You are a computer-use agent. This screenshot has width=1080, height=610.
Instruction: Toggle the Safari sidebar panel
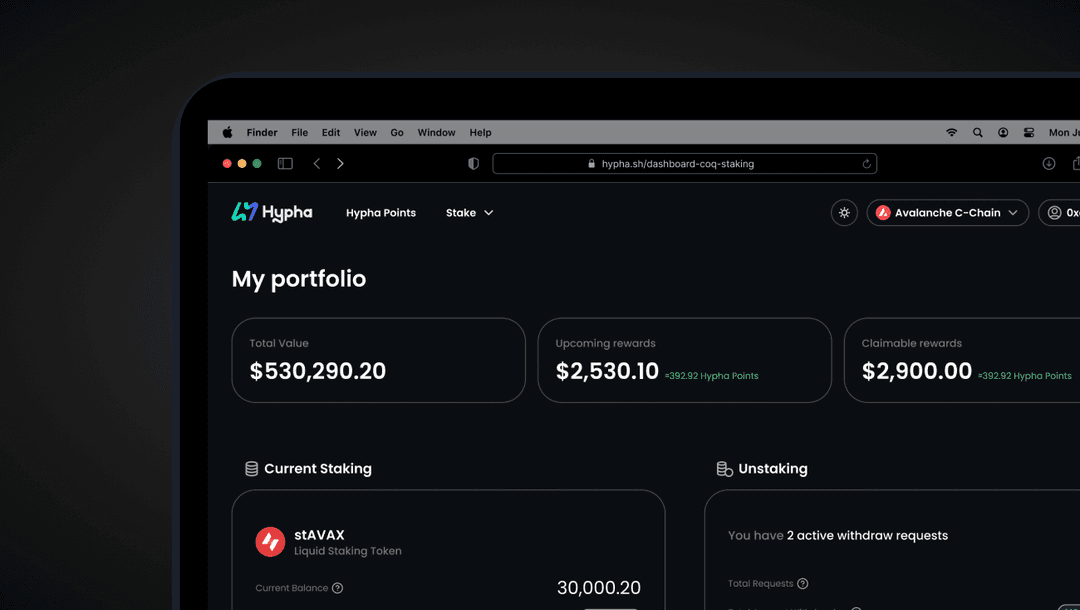(x=285, y=162)
